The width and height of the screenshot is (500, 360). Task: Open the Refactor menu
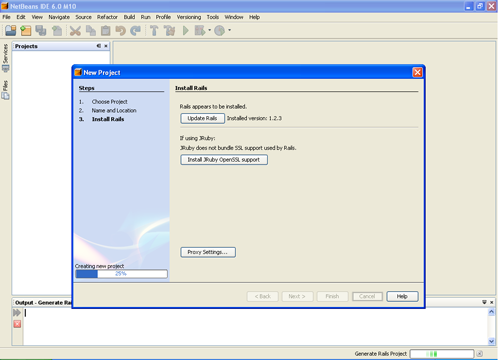(x=107, y=17)
